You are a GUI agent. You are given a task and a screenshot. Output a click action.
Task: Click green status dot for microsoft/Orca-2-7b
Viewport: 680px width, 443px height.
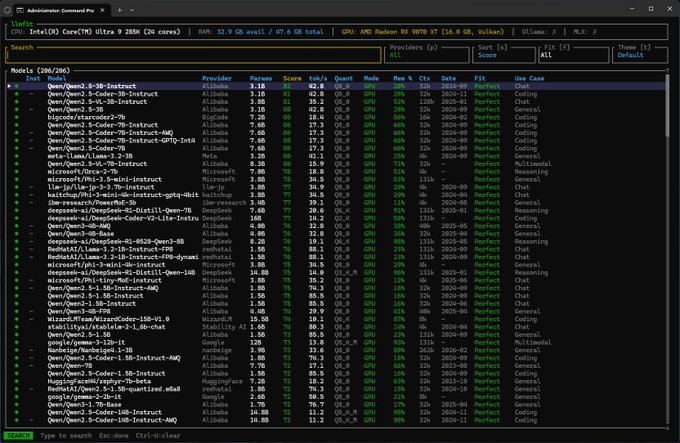coord(17,172)
